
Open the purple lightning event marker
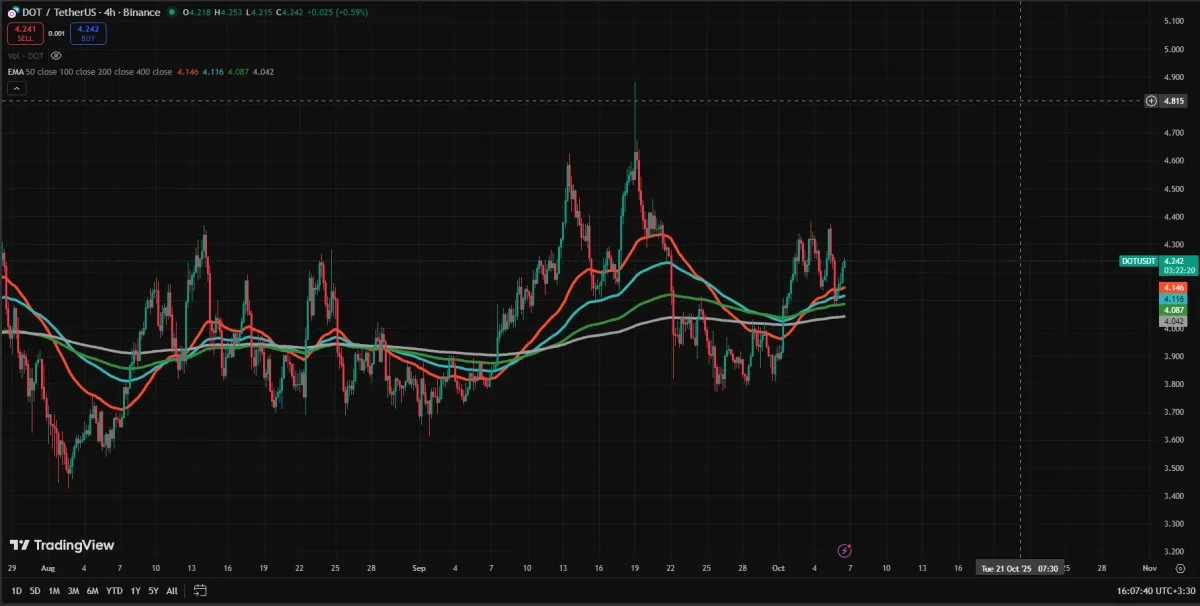pos(845,550)
